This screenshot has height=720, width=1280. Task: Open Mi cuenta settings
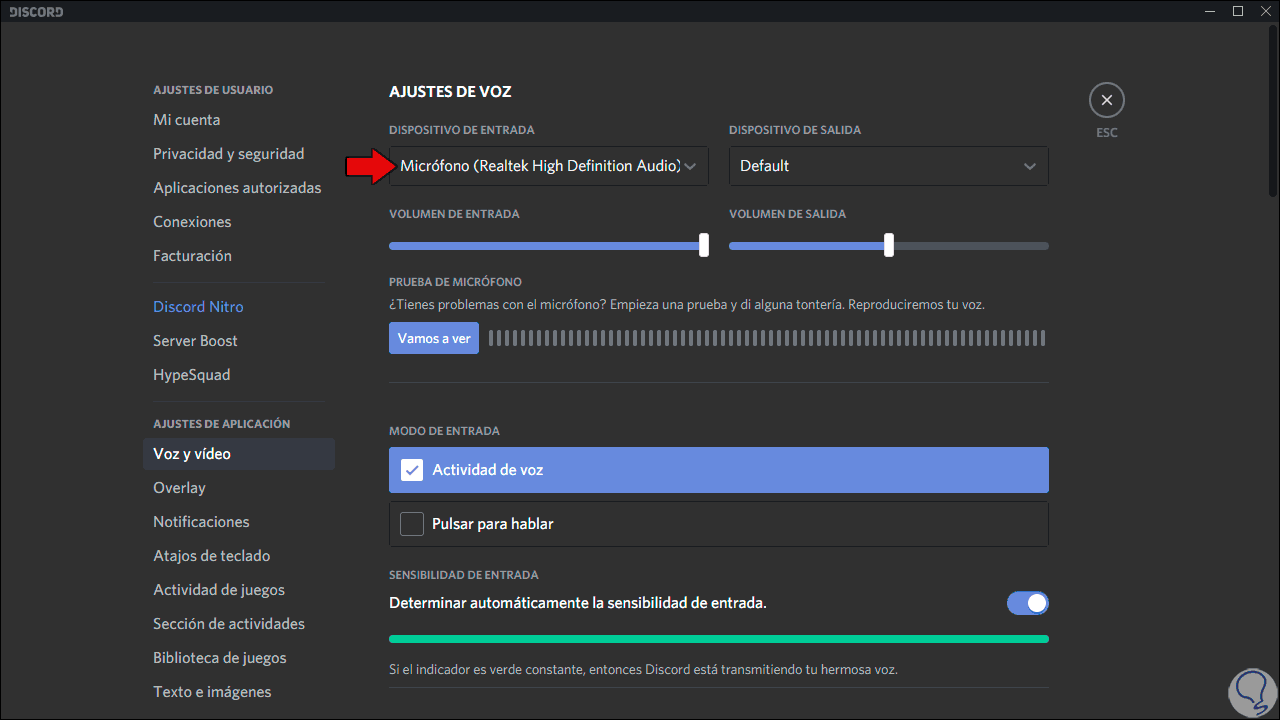pos(187,120)
